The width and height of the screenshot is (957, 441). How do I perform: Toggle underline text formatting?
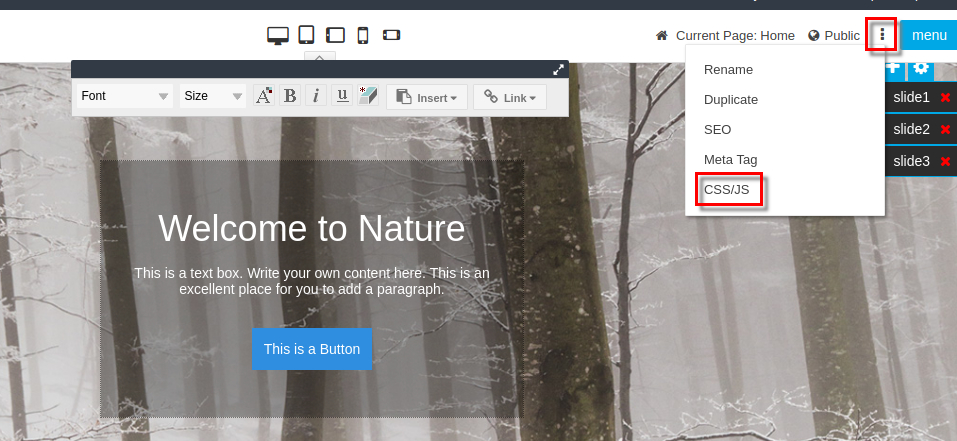click(x=342, y=96)
